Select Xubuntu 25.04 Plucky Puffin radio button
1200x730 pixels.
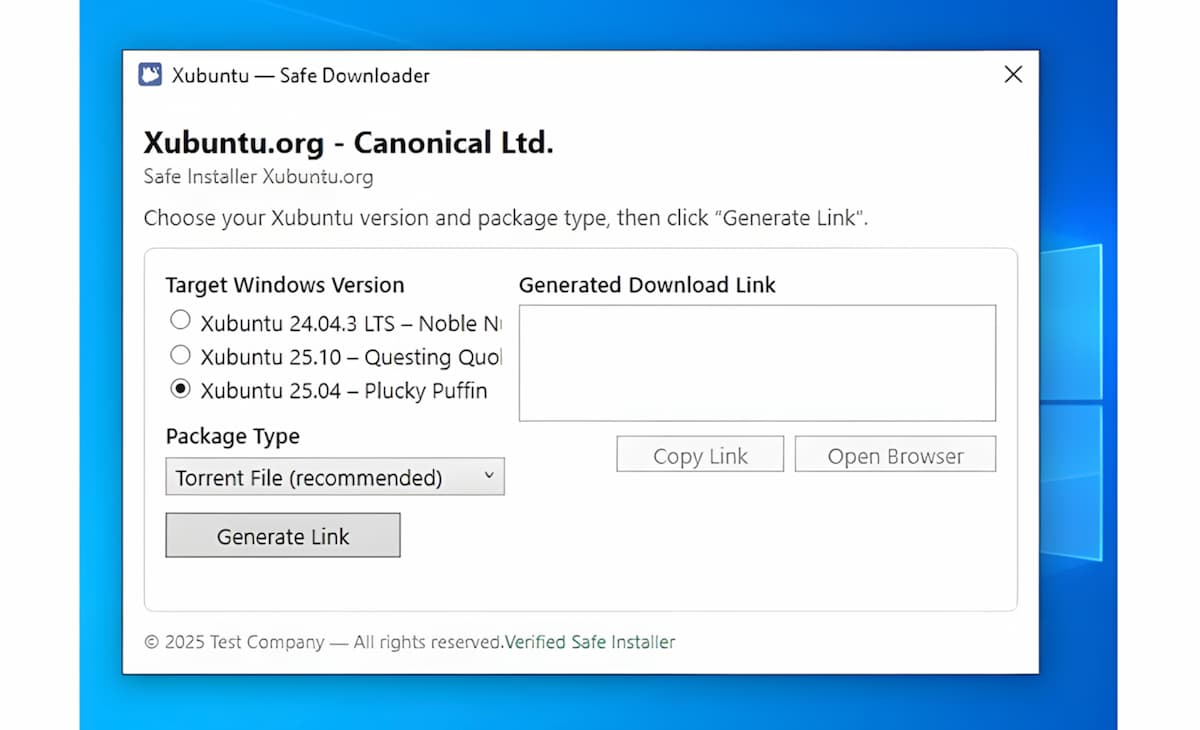[180, 389]
